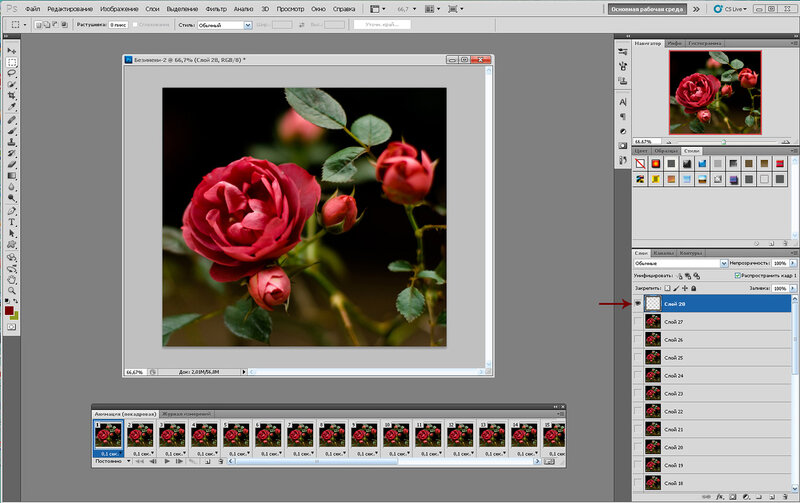Show layer Слой 21 via visibility box

pyautogui.click(x=638, y=429)
